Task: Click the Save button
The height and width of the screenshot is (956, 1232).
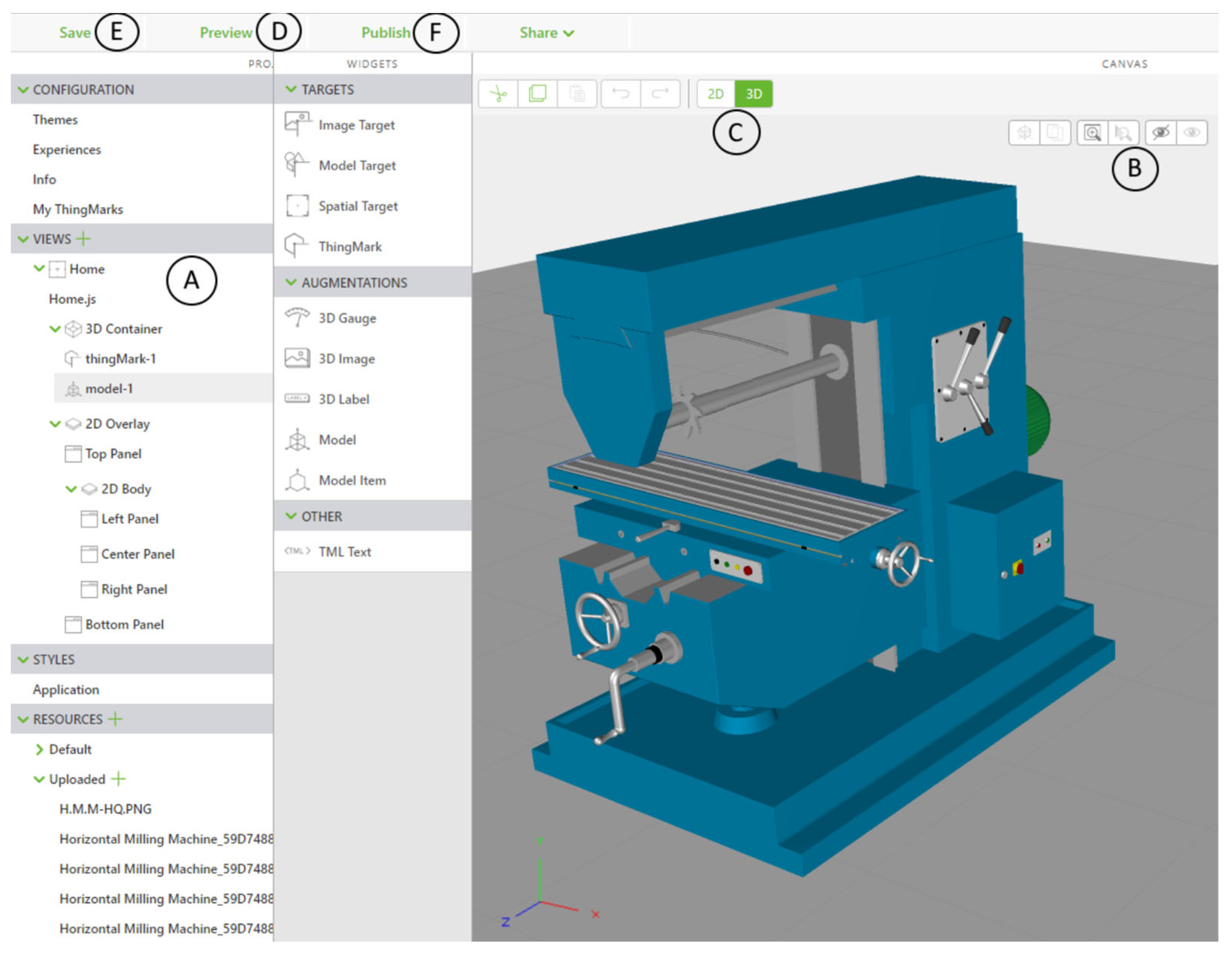Action: point(75,33)
